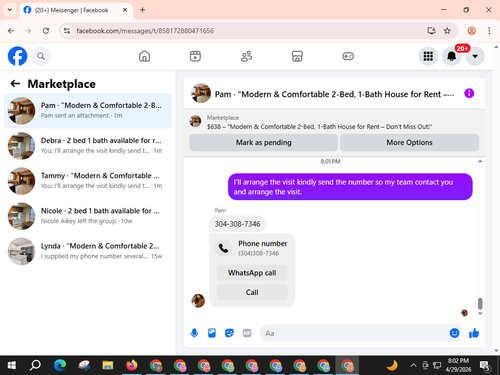Open the Windows Start menu
The width and height of the screenshot is (500, 375).
coord(11,365)
